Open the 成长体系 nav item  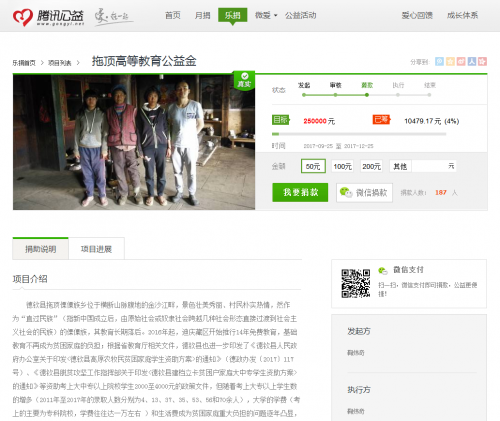click(x=462, y=15)
